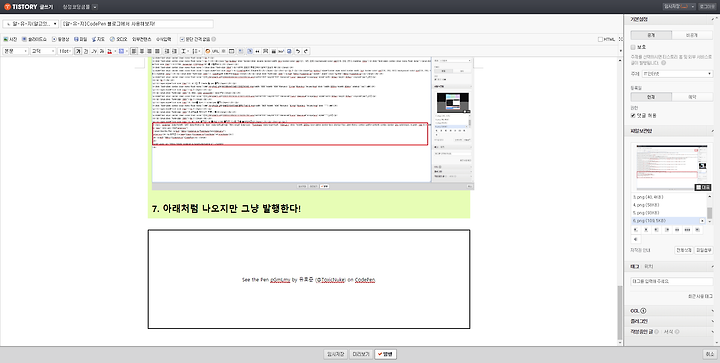This screenshot has width=720, height=363.
Task: Click the 미리보기 preview button
Action: 360,354
